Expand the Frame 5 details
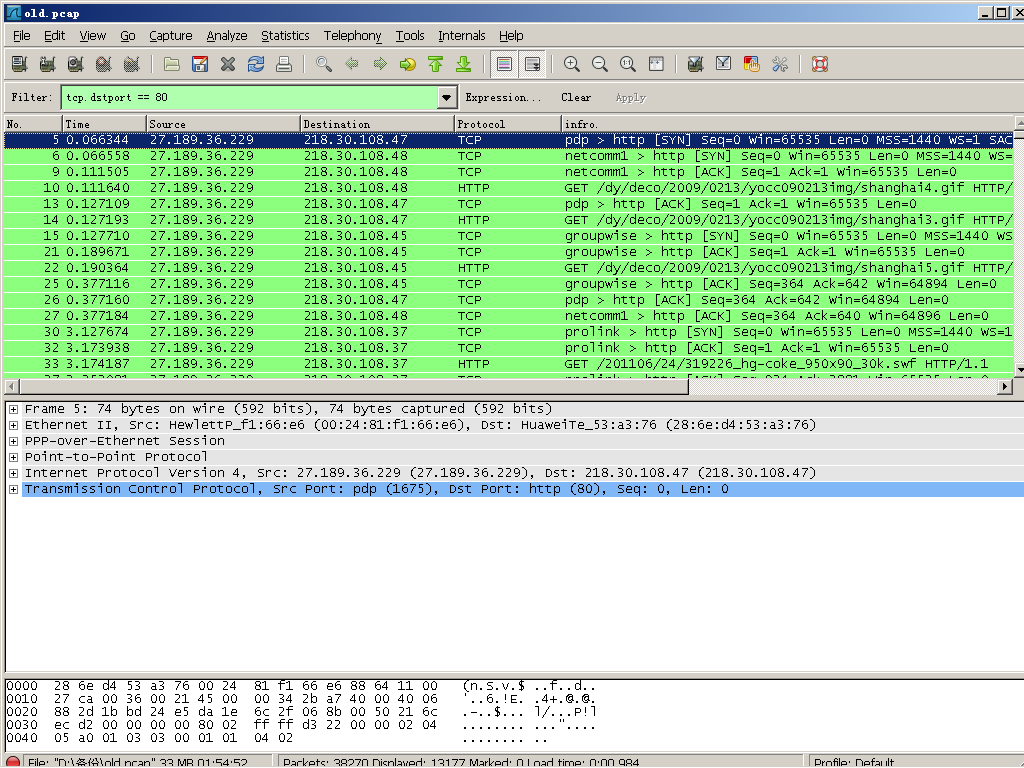 click(x=13, y=409)
